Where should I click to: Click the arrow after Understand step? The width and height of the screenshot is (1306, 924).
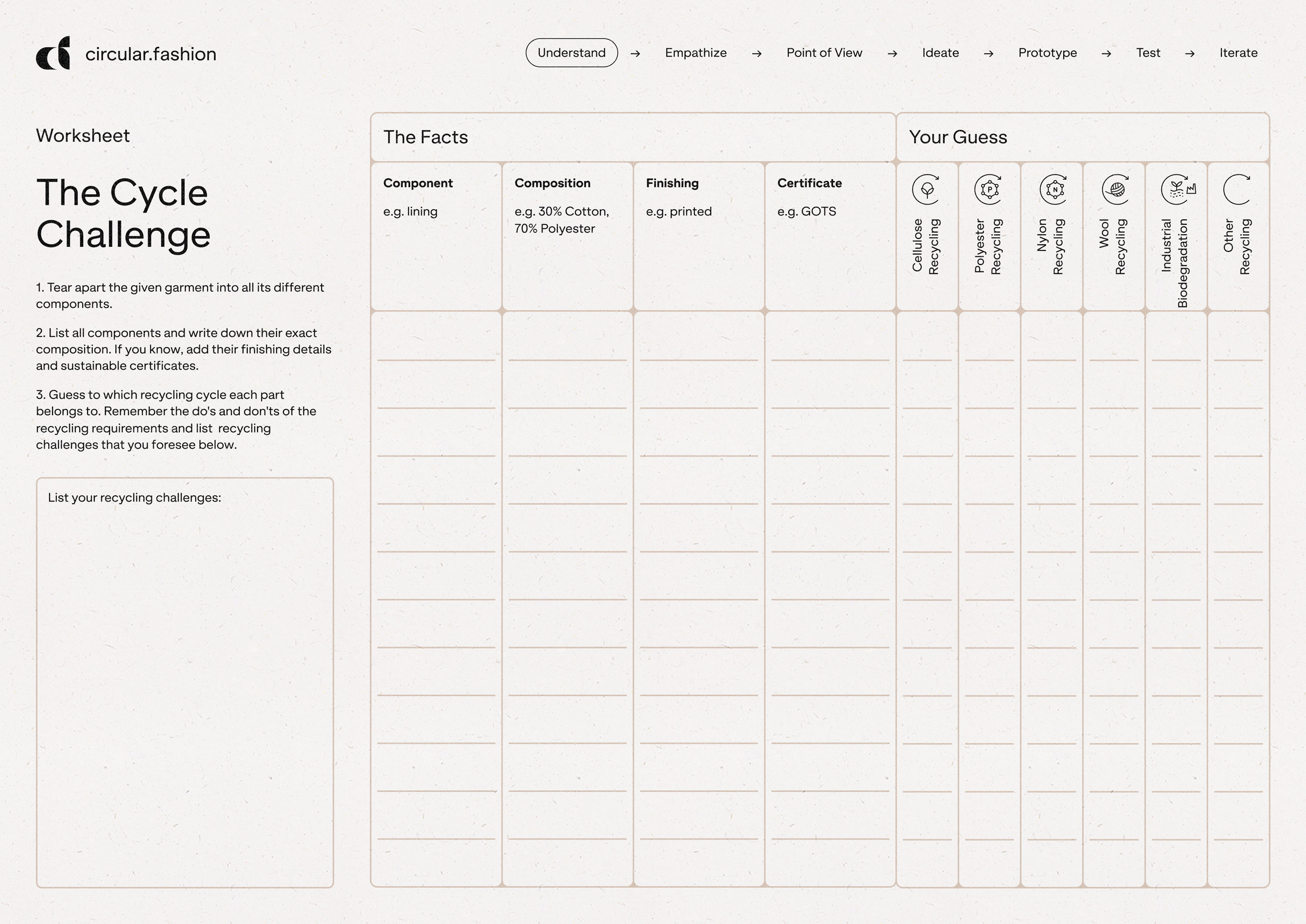click(635, 54)
